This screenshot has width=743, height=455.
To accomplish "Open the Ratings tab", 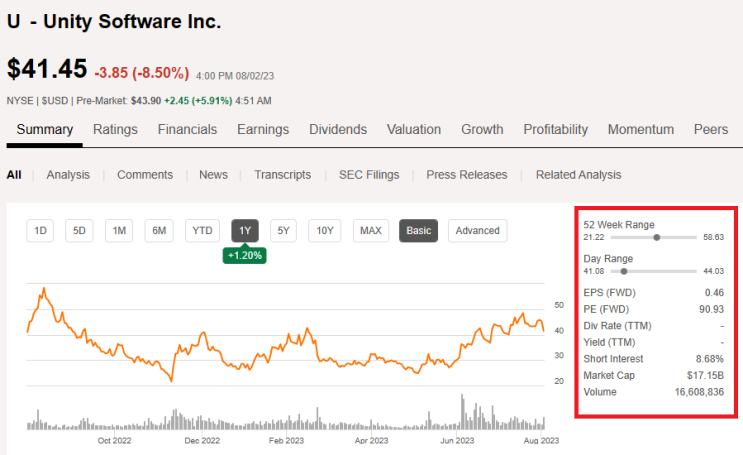I will [x=115, y=130].
